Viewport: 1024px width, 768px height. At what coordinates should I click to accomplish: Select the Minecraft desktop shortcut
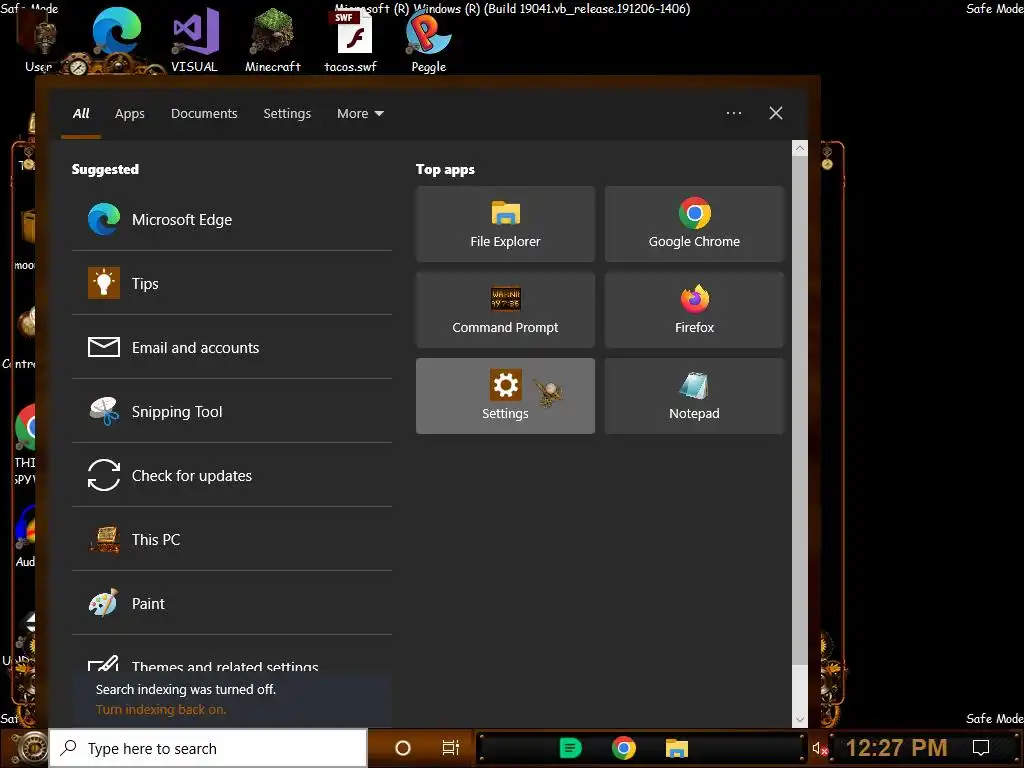(x=272, y=39)
